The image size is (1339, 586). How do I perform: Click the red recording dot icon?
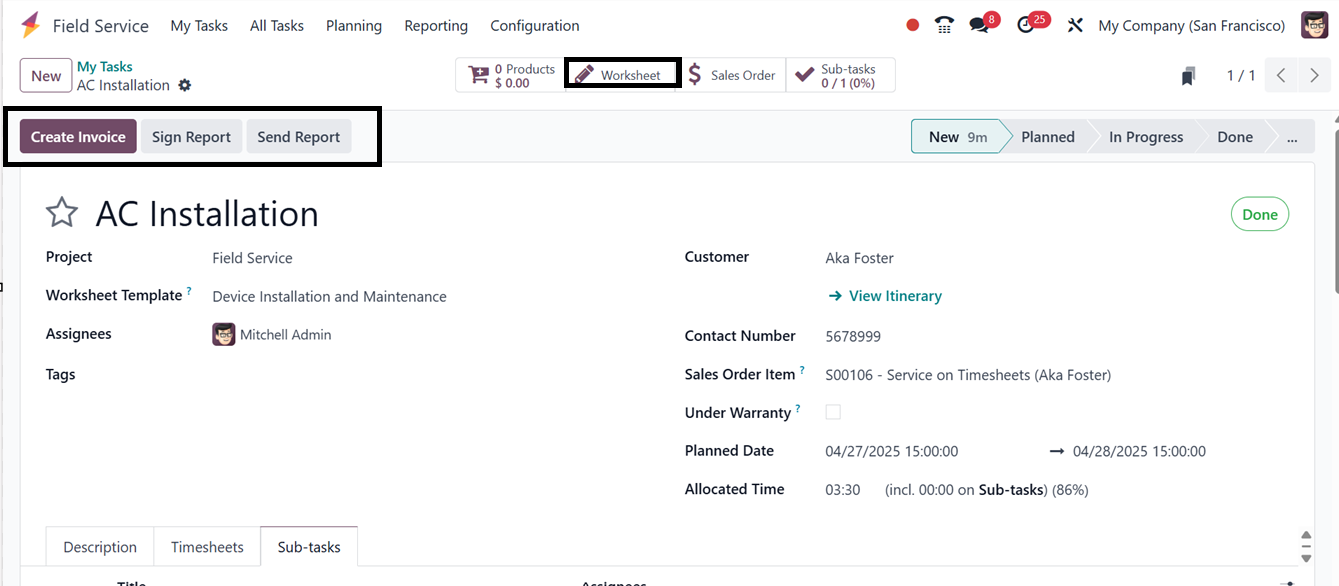pyautogui.click(x=912, y=26)
